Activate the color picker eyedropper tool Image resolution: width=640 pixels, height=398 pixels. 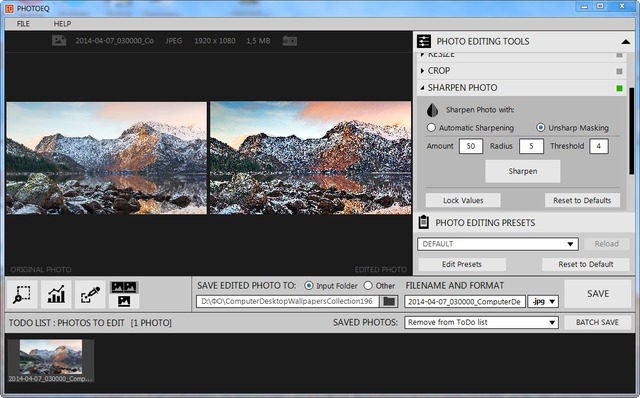(90, 294)
